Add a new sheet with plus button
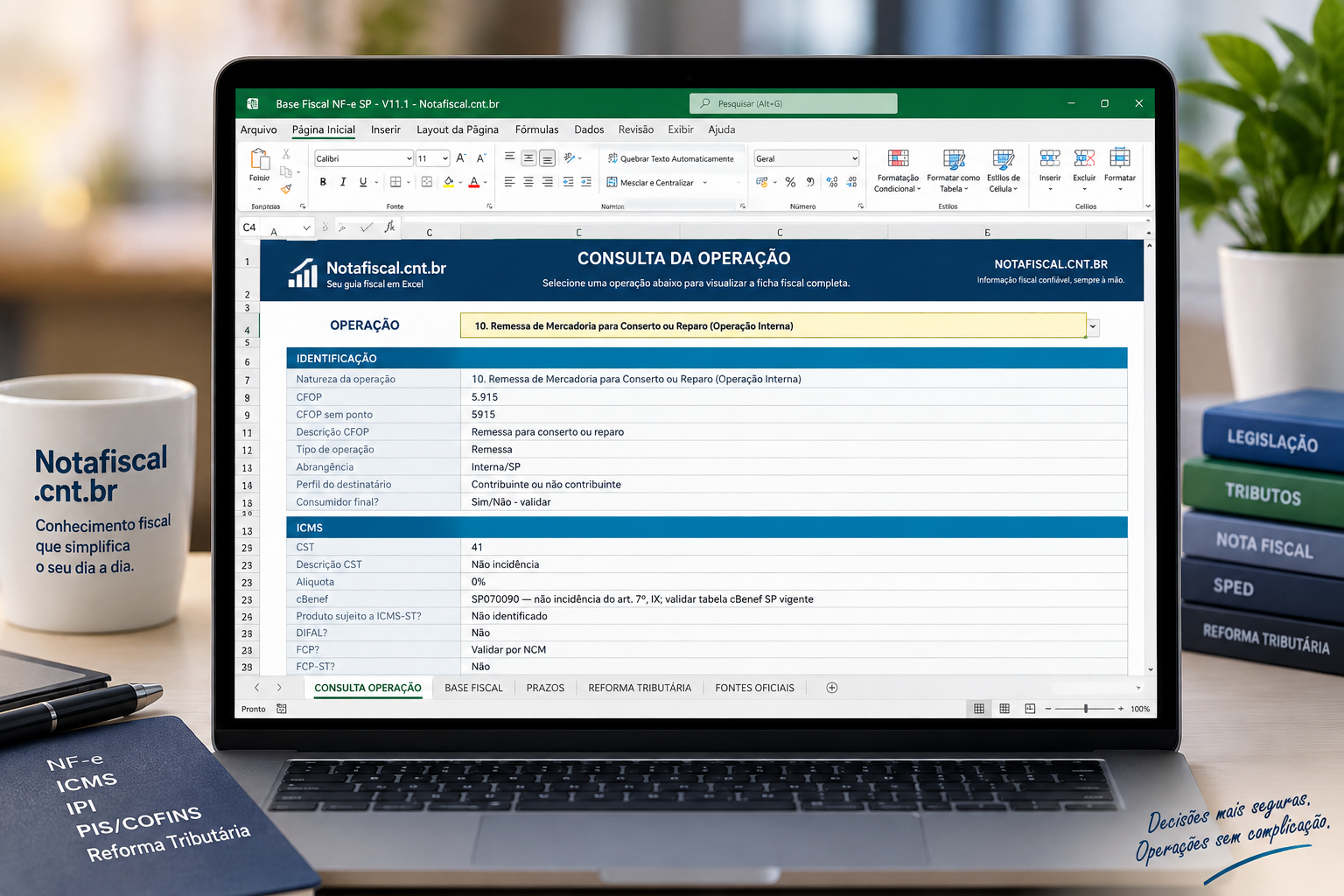The width and height of the screenshot is (1344, 896). [832, 688]
